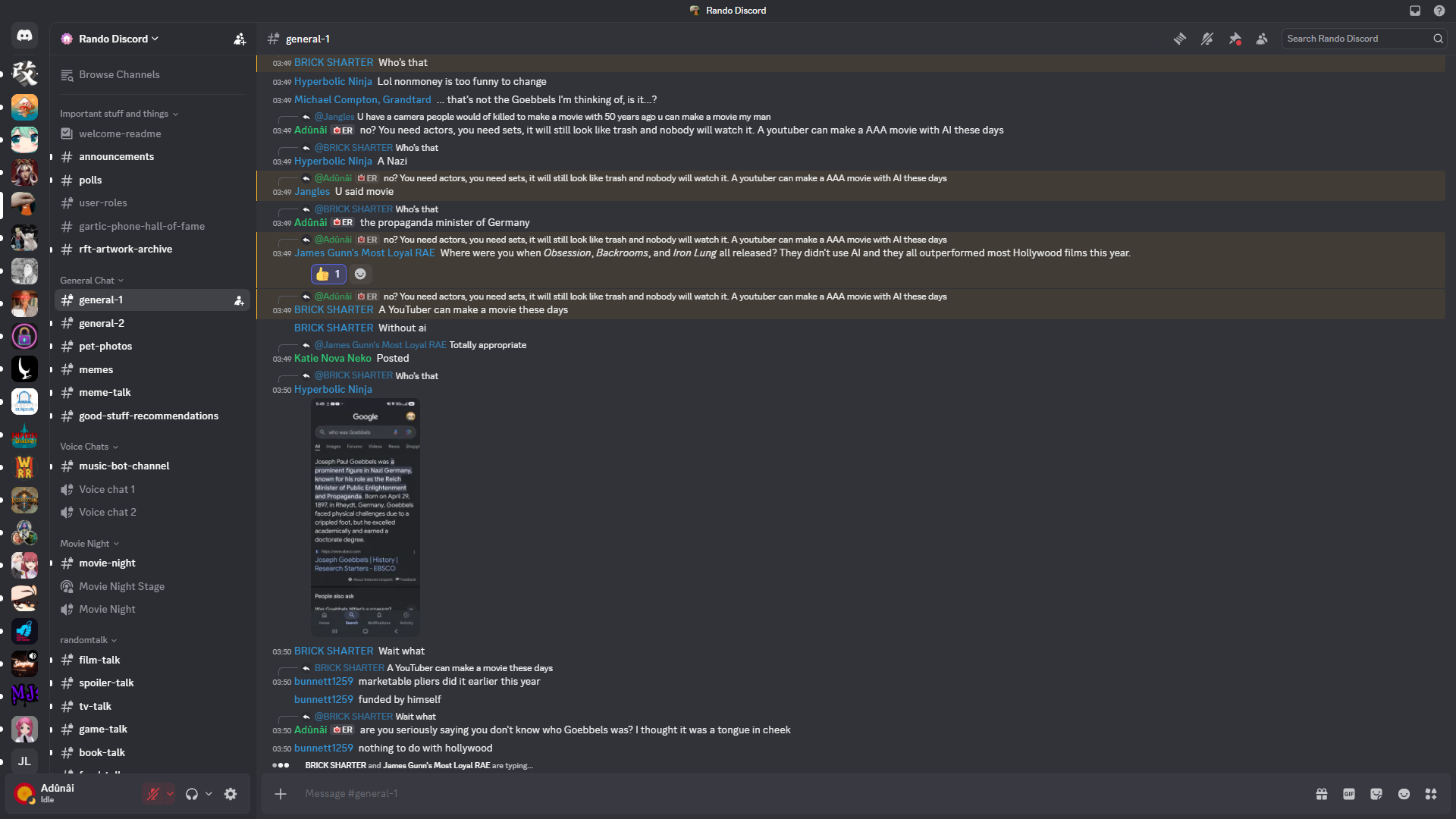
Task: Toggle deafen headphones button
Action: click(191, 794)
